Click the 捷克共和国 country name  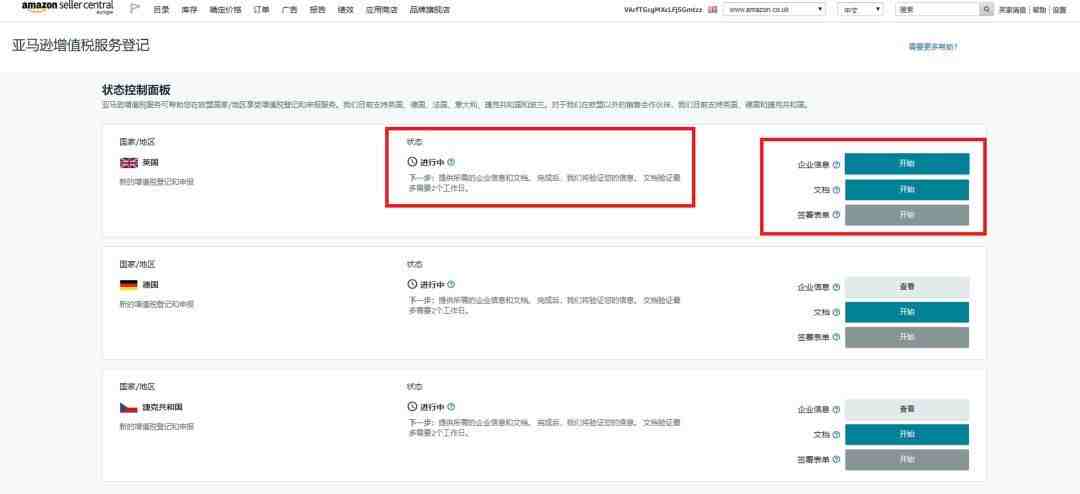click(x=163, y=407)
